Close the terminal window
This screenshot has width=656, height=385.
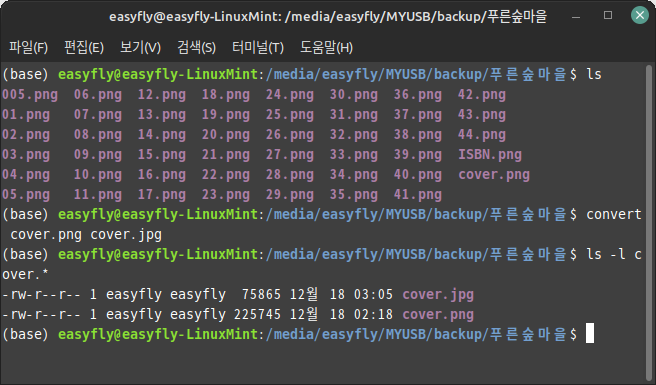pyautogui.click(x=640, y=15)
